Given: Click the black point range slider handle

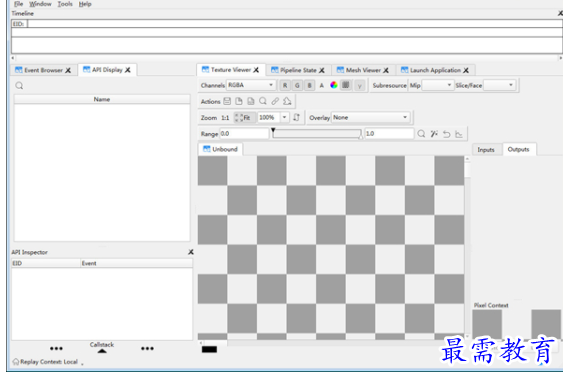Looking at the screenshot, I should point(273,130).
